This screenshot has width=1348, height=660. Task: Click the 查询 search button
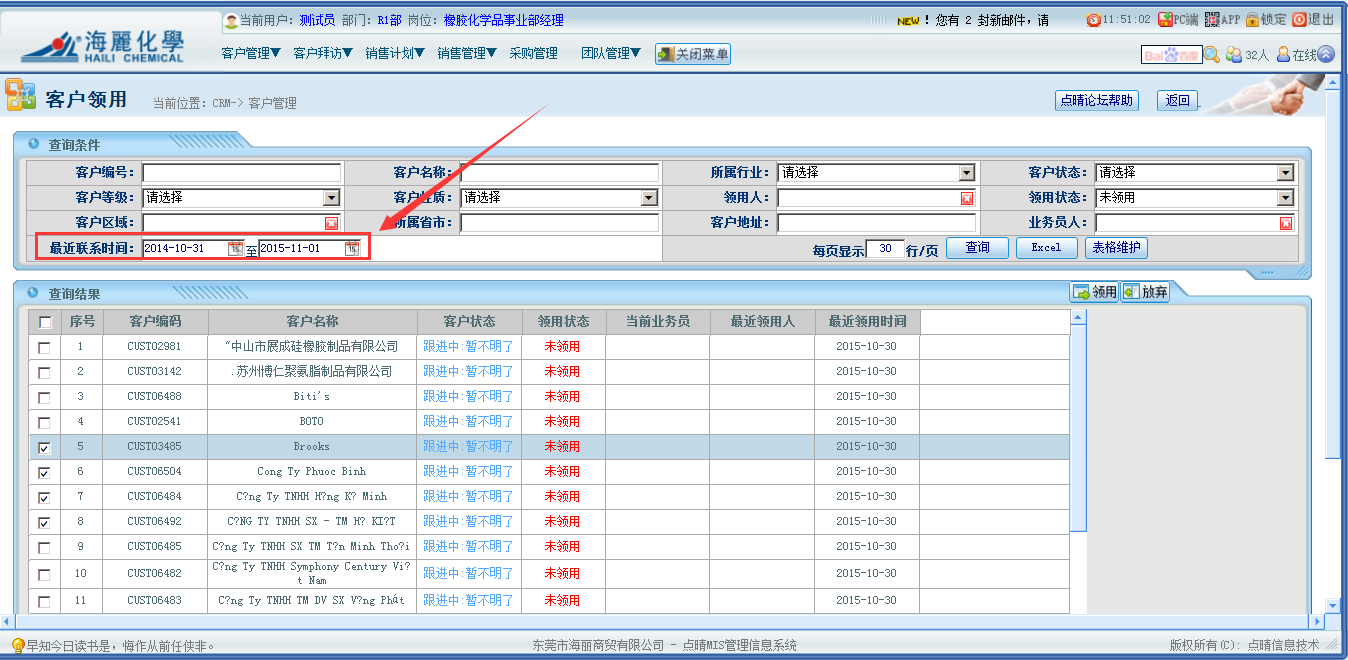click(976, 248)
